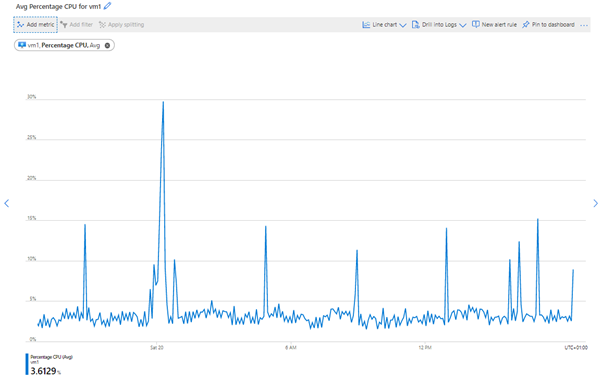Click the highest CPU spike near Sat 20
The image size is (602, 379).
(163, 102)
